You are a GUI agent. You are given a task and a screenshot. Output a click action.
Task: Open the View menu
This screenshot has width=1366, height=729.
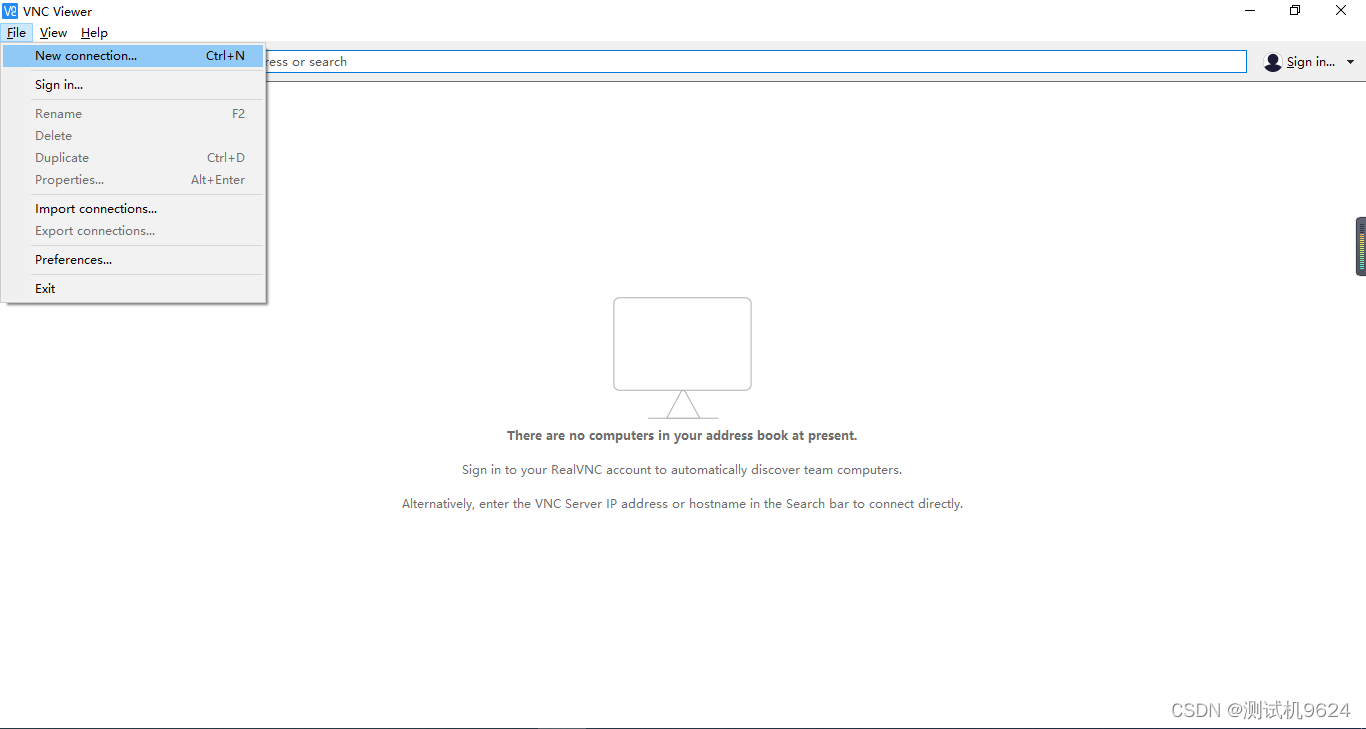click(54, 33)
